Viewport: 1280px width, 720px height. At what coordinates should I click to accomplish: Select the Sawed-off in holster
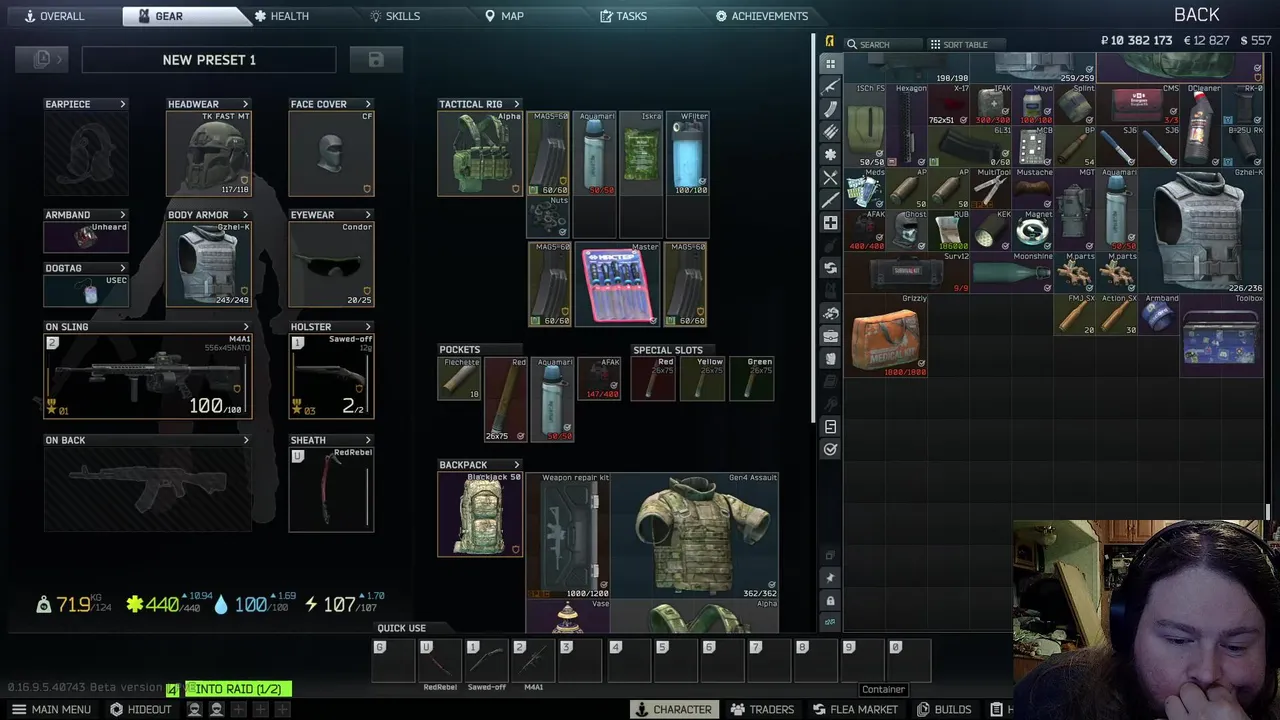pyautogui.click(x=331, y=376)
